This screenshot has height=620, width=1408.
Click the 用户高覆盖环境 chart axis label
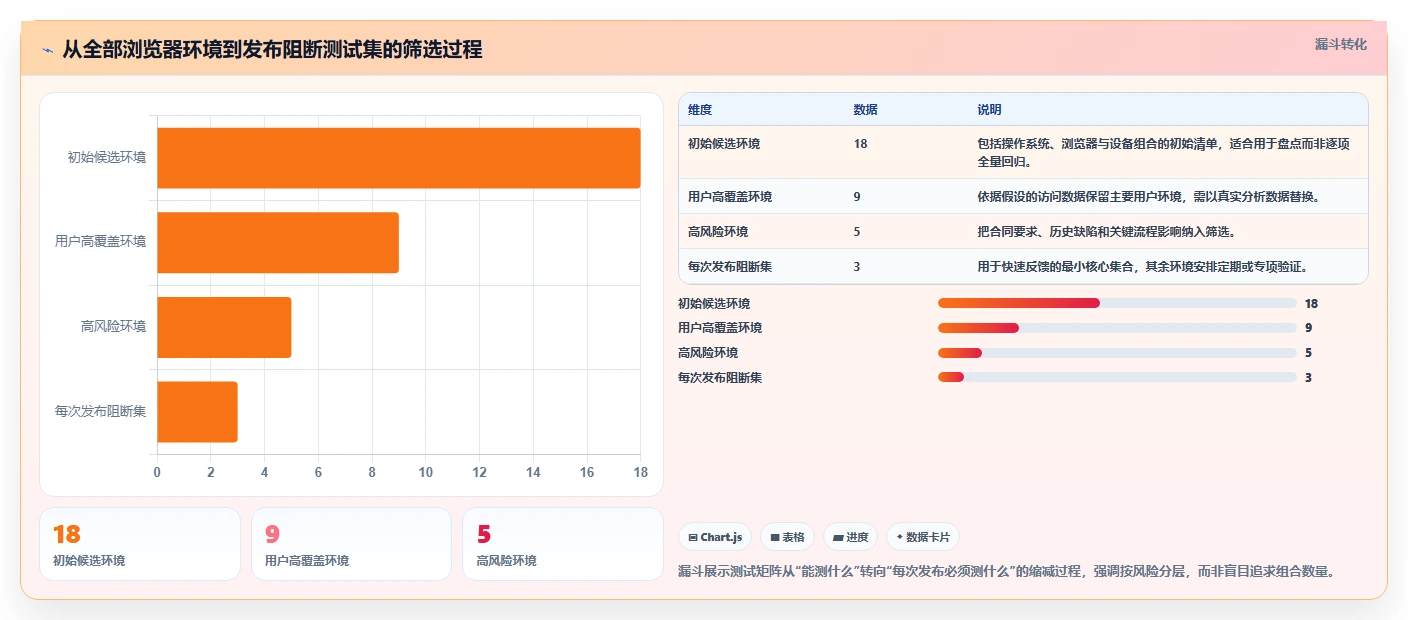[101, 242]
